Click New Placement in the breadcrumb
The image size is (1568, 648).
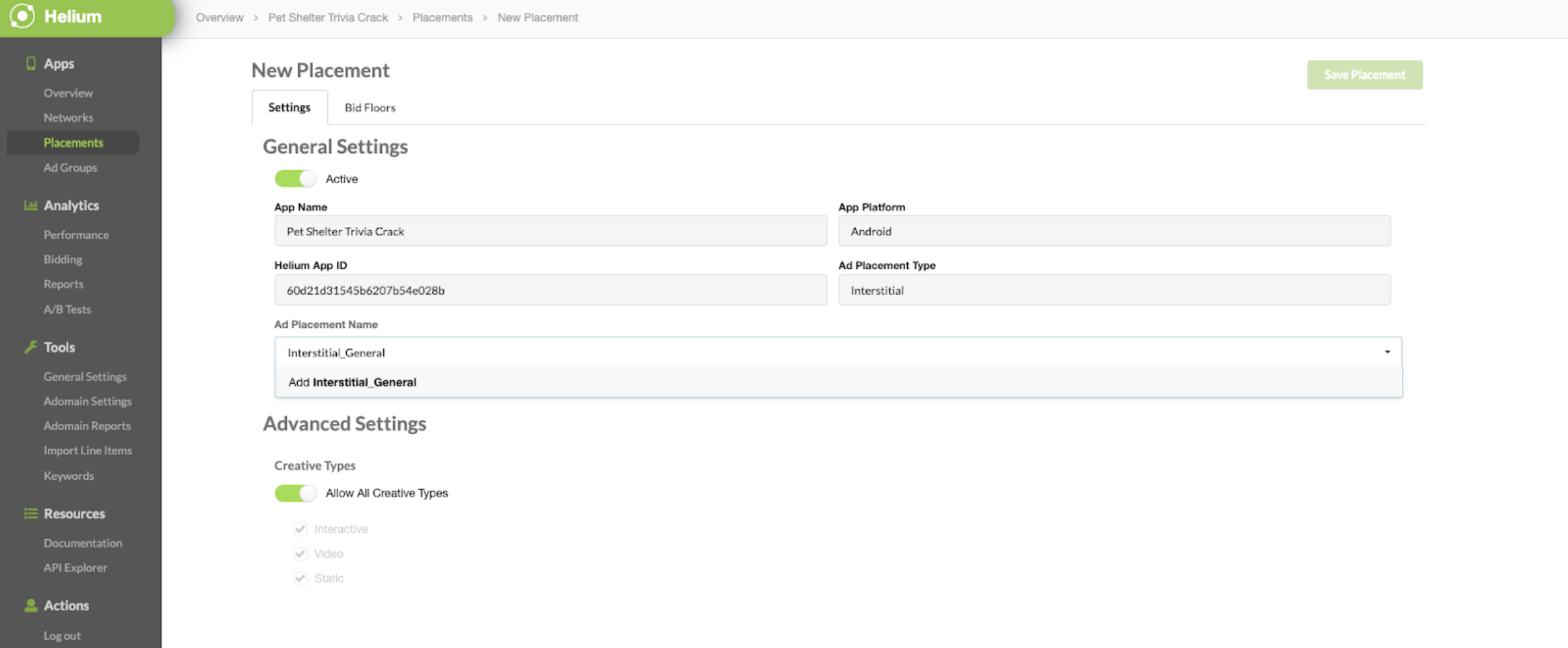click(538, 18)
